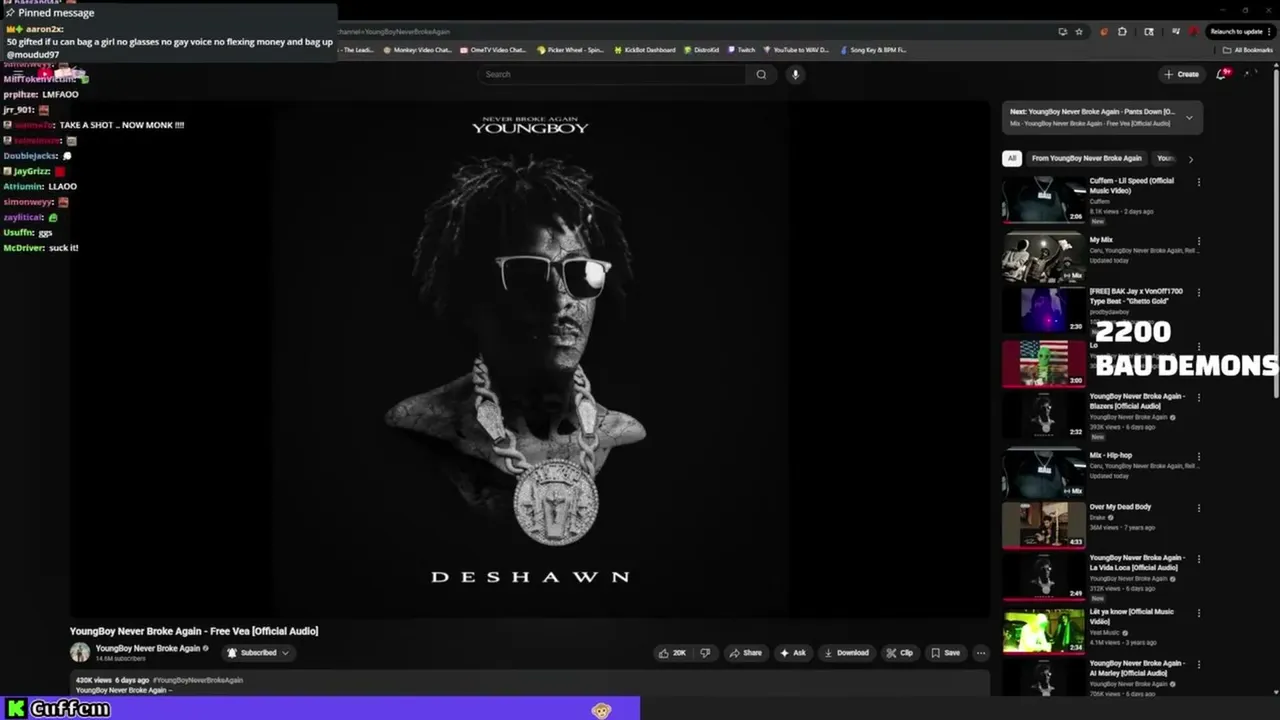Open the #YoungBoyNeverBrokeAgain hashtag link

click(198, 680)
